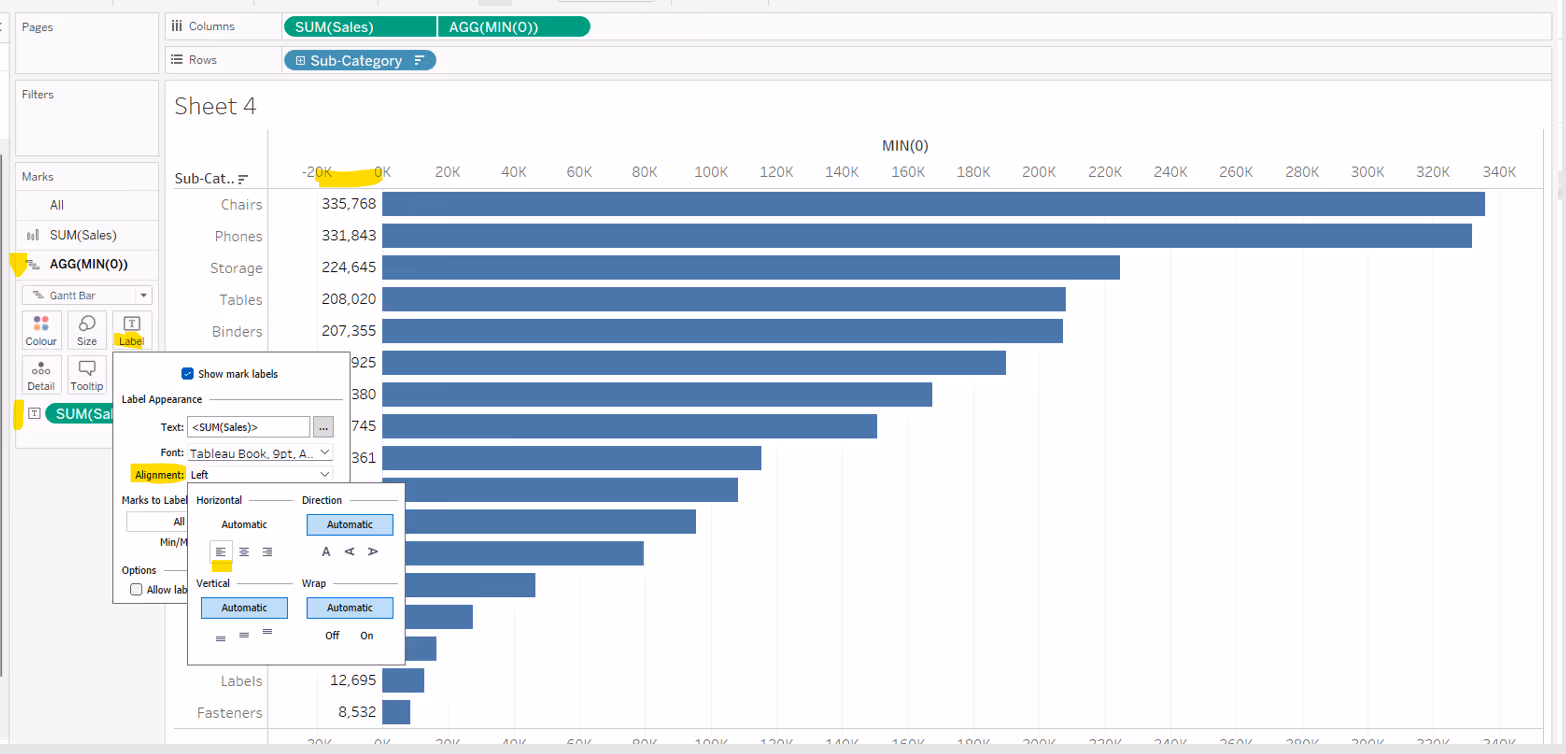
Task: Click the Storage bar
Action: click(751, 268)
